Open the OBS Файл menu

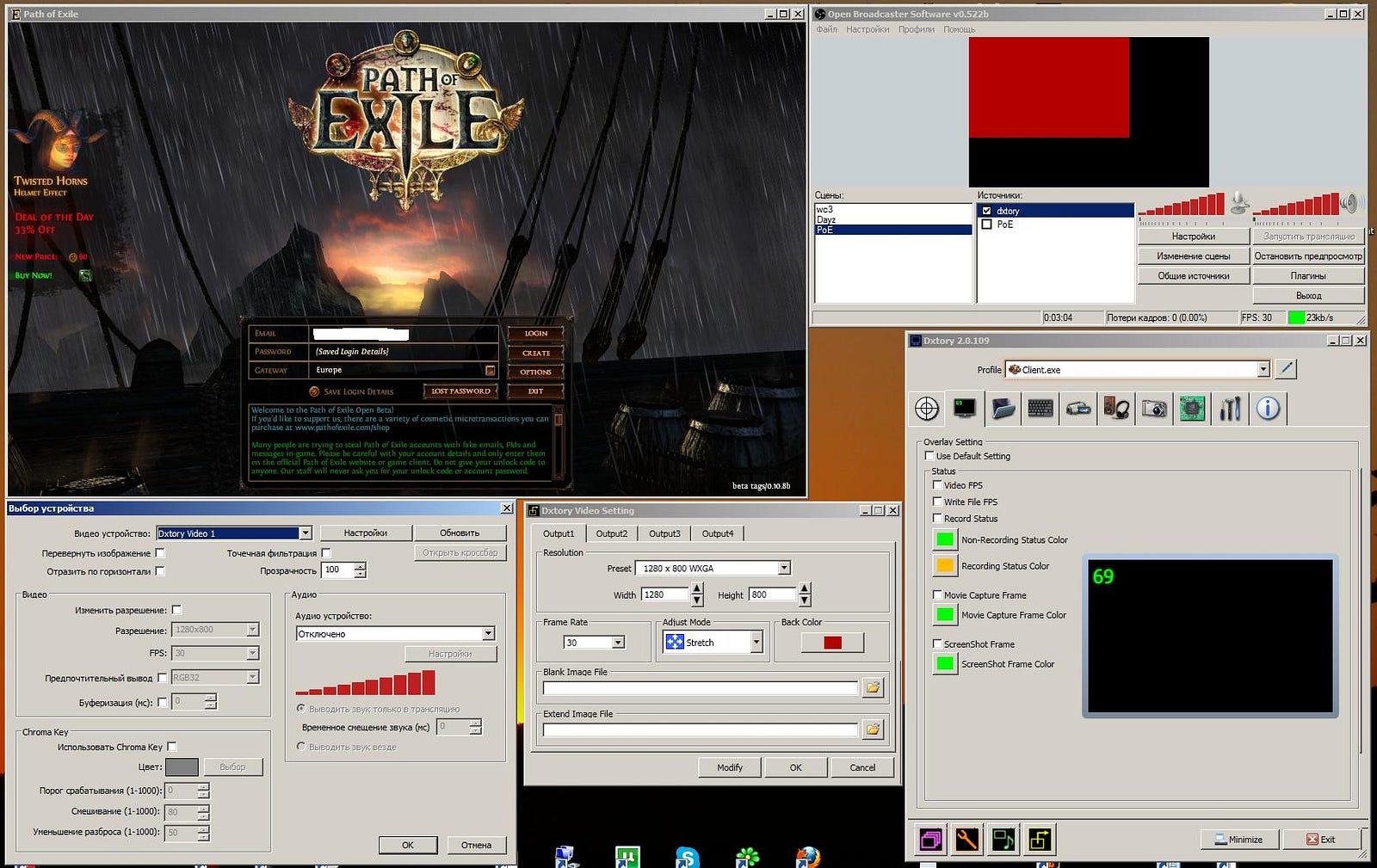pos(826,29)
